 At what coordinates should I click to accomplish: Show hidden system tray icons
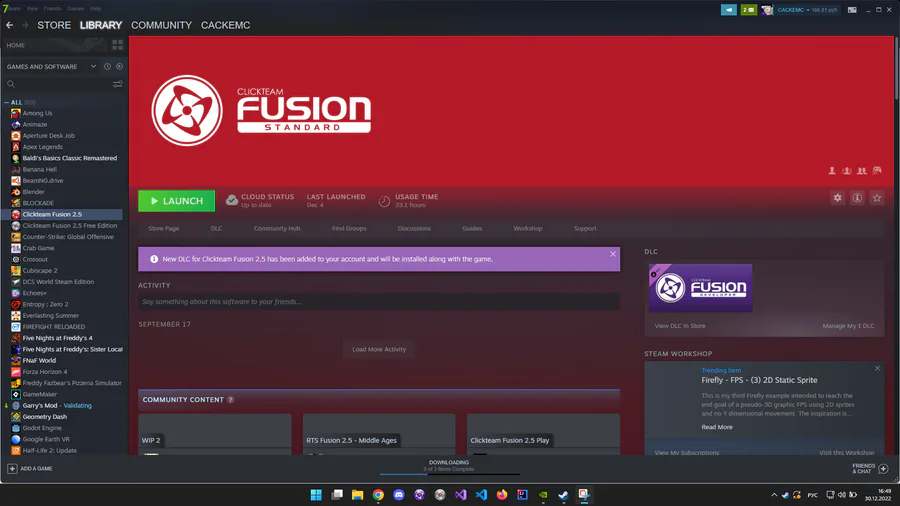(x=774, y=495)
